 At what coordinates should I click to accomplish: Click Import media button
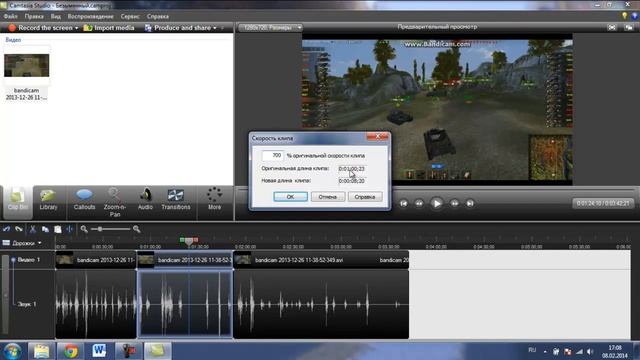click(x=109, y=28)
